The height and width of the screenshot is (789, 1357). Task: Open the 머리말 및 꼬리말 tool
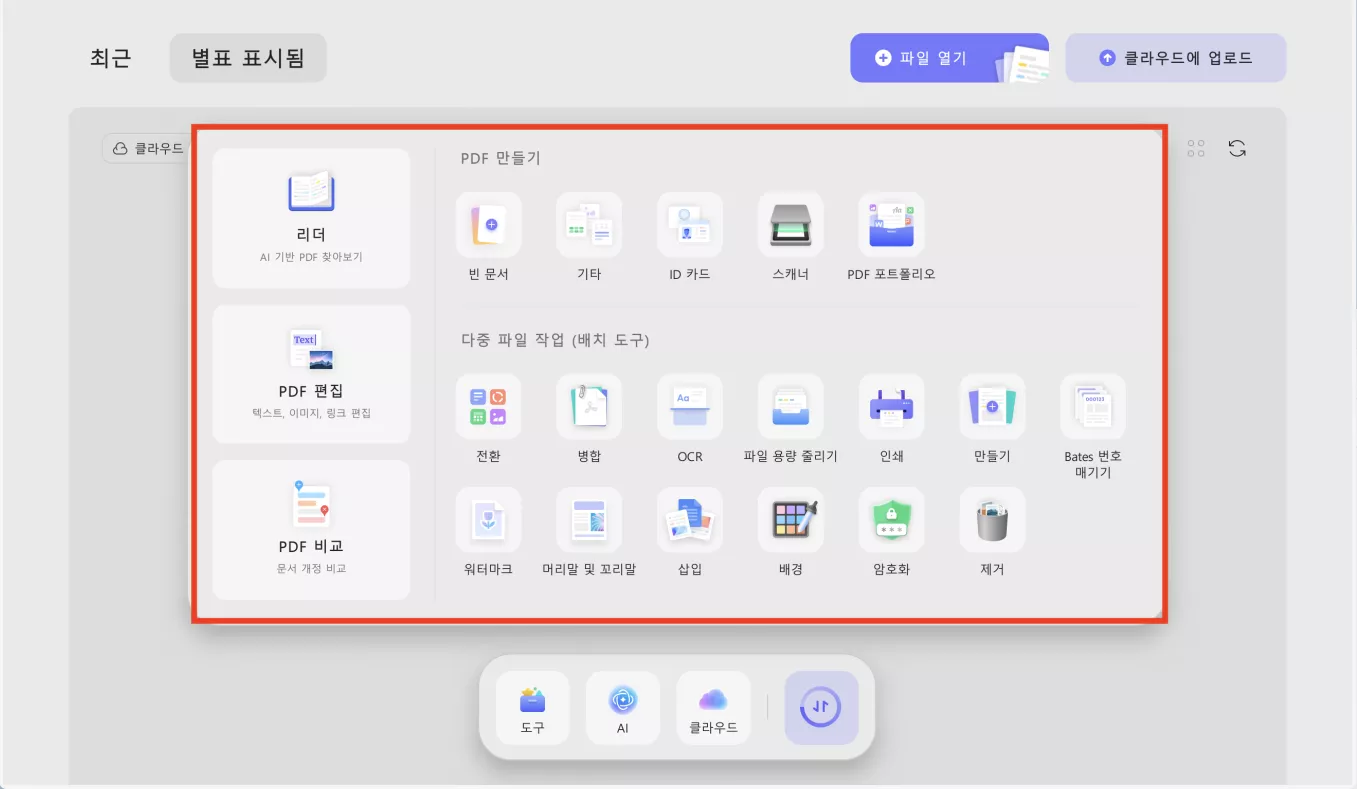tap(588, 519)
